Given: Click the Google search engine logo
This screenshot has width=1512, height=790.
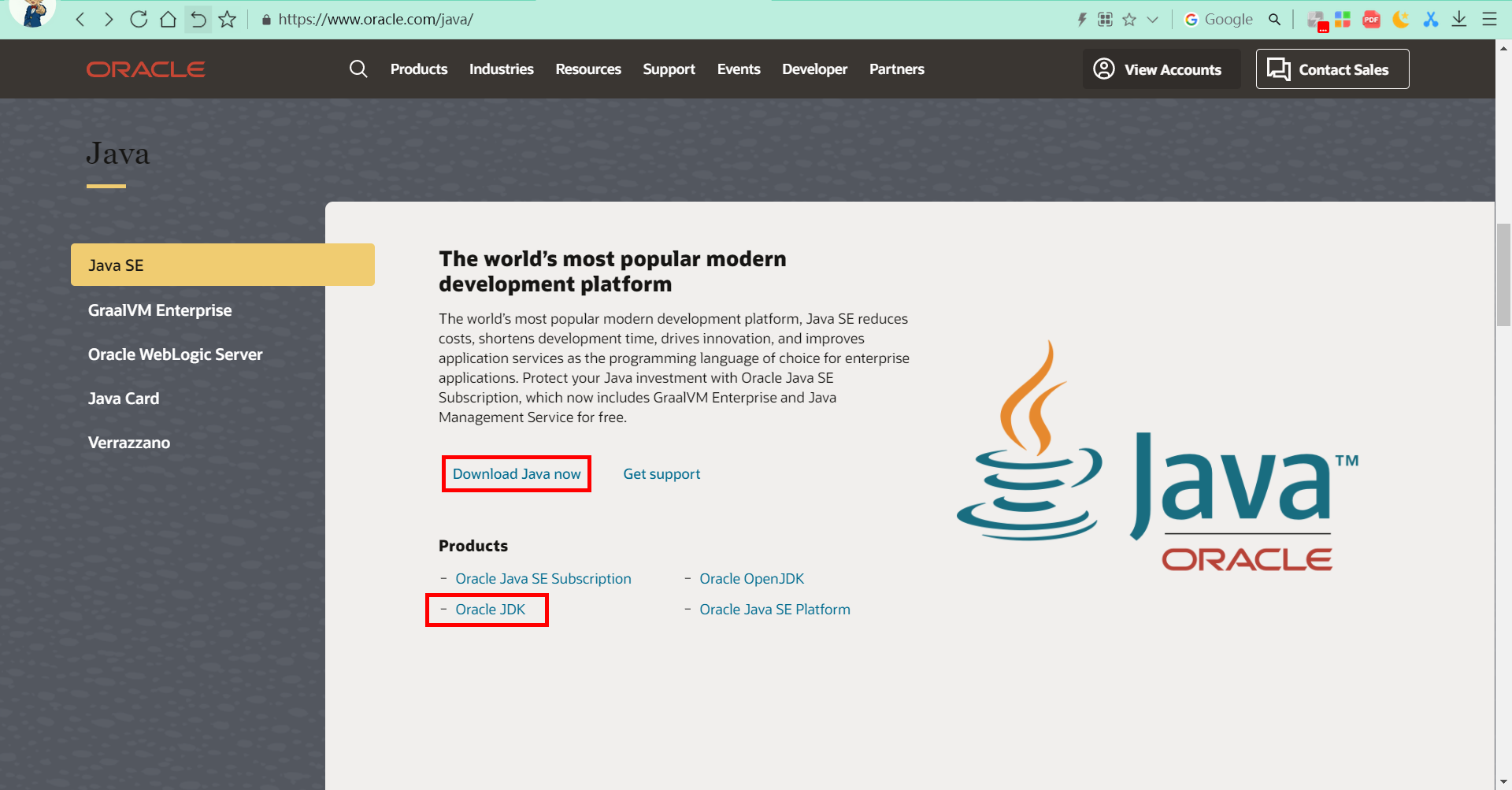Looking at the screenshot, I should coord(1191,20).
